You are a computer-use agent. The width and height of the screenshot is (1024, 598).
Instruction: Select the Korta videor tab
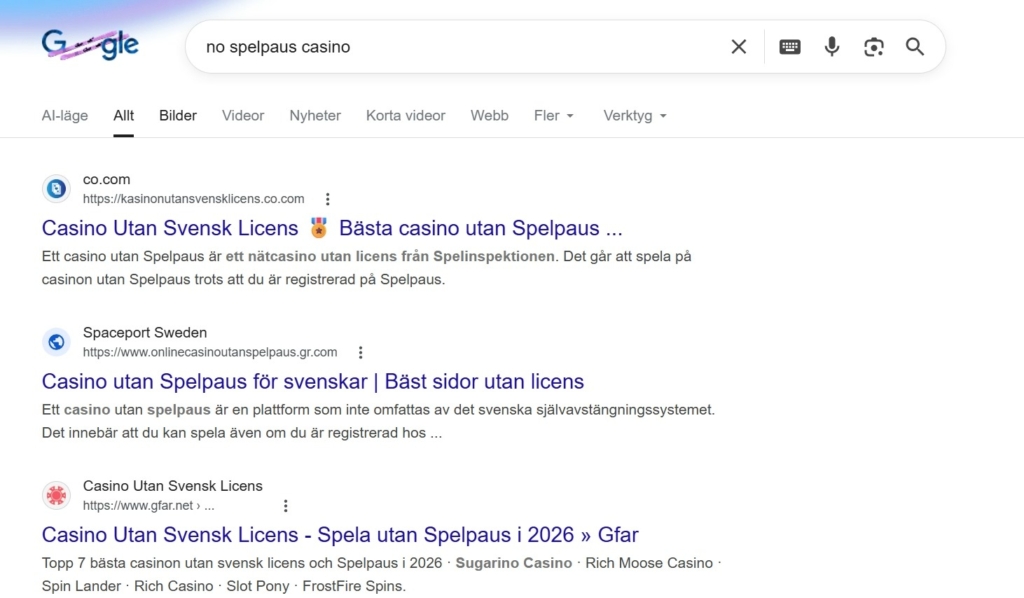405,116
